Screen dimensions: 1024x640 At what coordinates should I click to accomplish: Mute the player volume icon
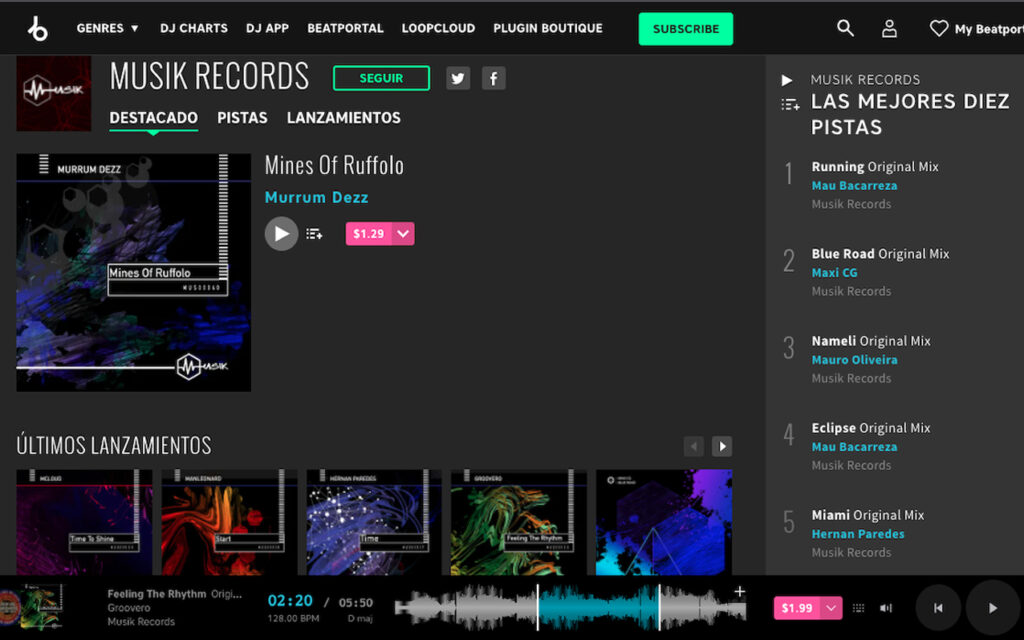[886, 608]
